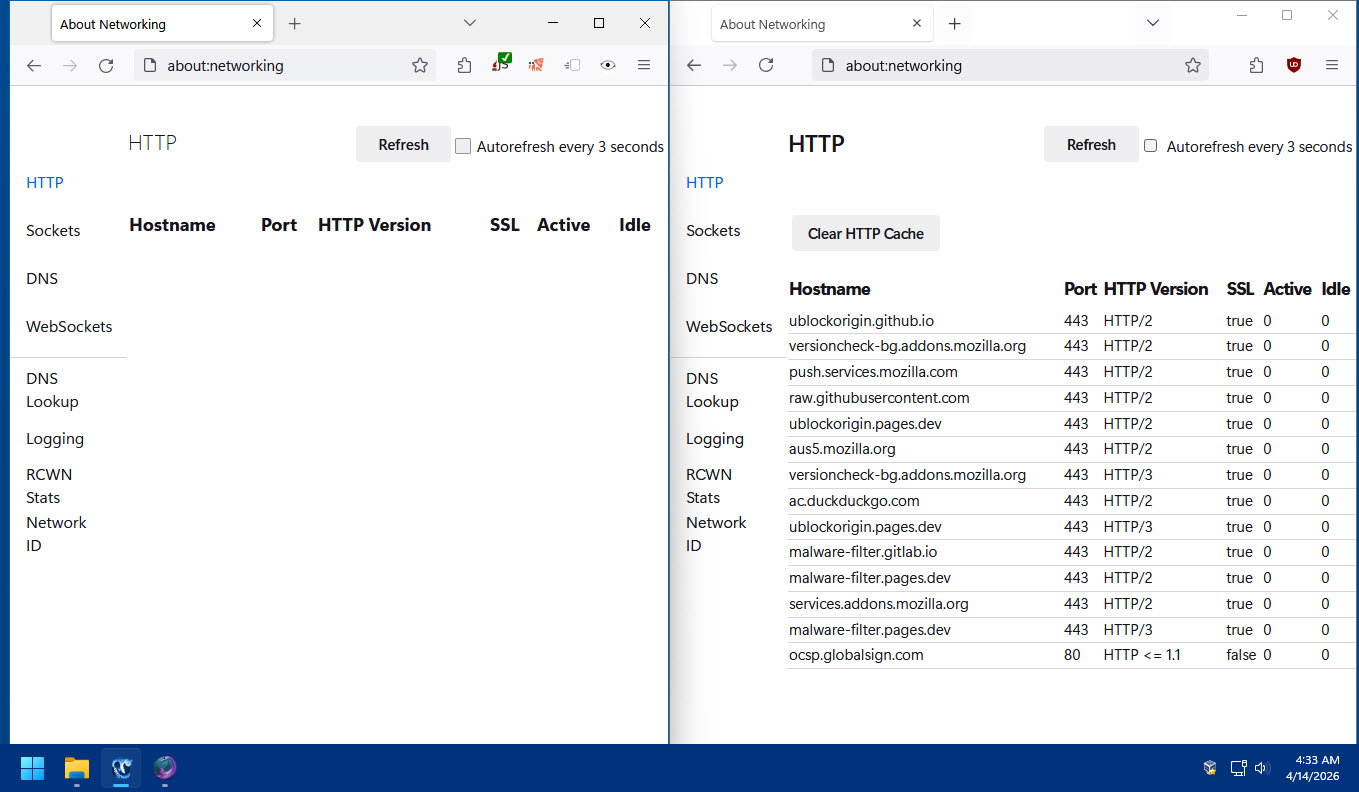Reload page in the right browser window
Viewport: 1359px width, 792px height.
pos(766,65)
